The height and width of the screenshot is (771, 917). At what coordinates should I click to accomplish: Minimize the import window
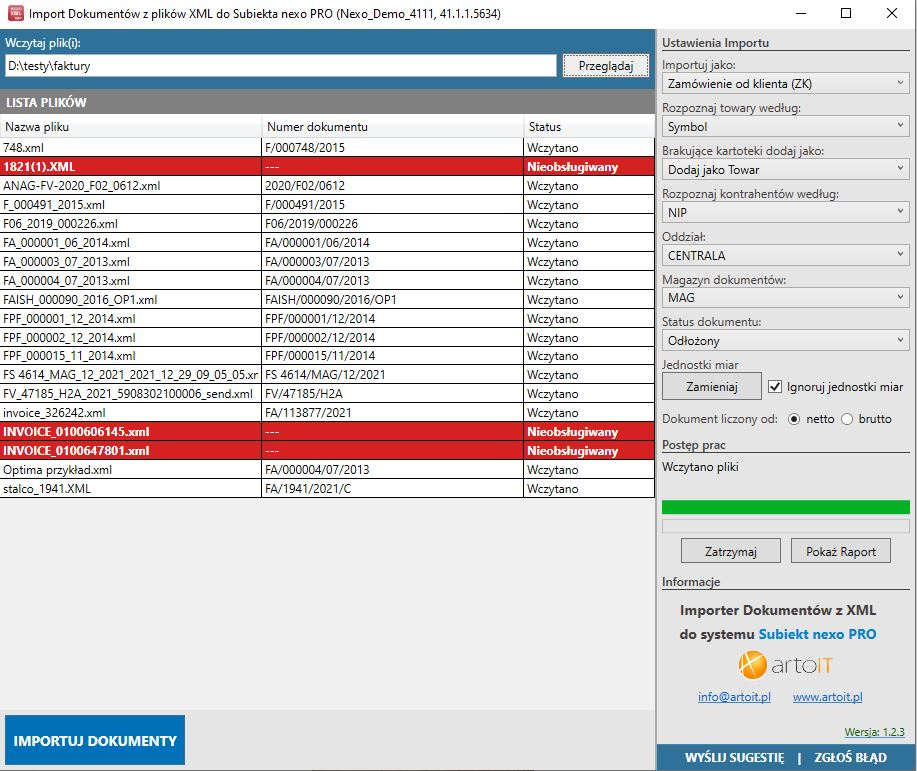click(x=801, y=13)
